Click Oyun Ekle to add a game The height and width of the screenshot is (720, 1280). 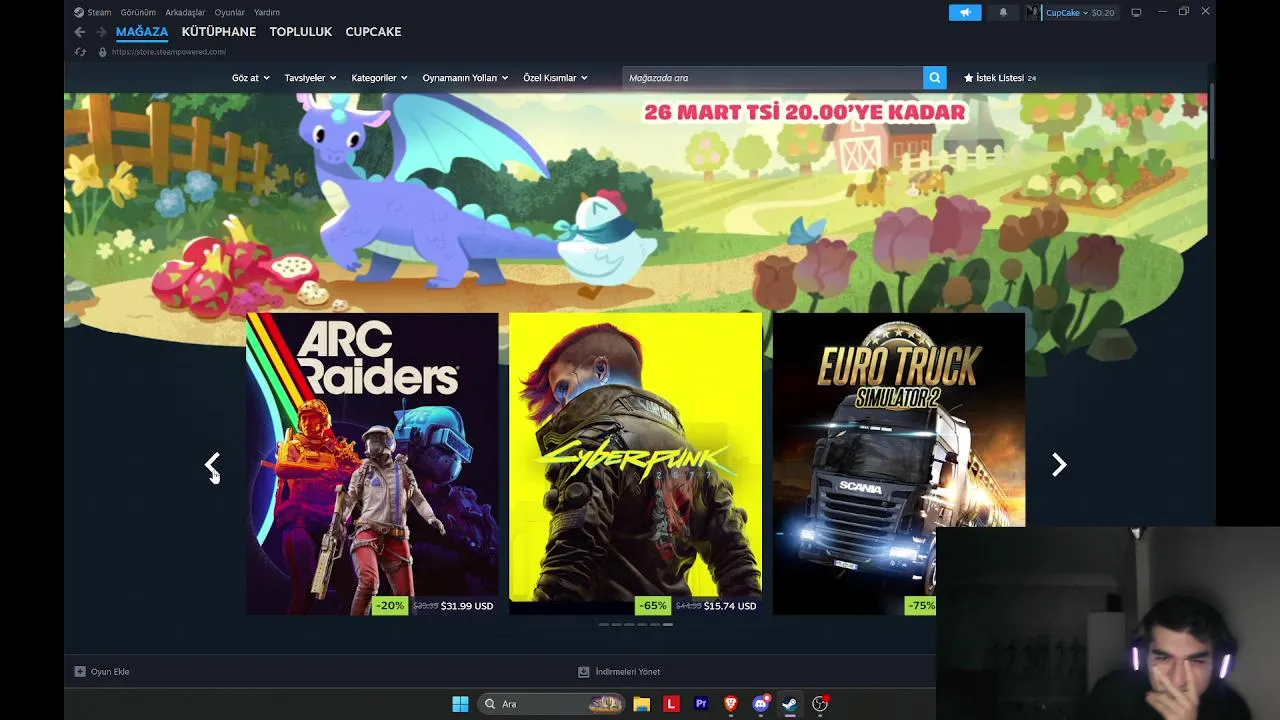point(110,672)
